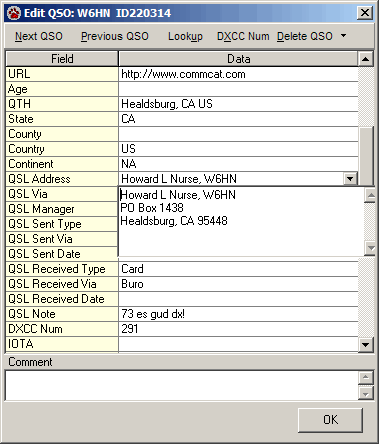Edit DXCC Num value 291

pyautogui.click(x=238, y=329)
